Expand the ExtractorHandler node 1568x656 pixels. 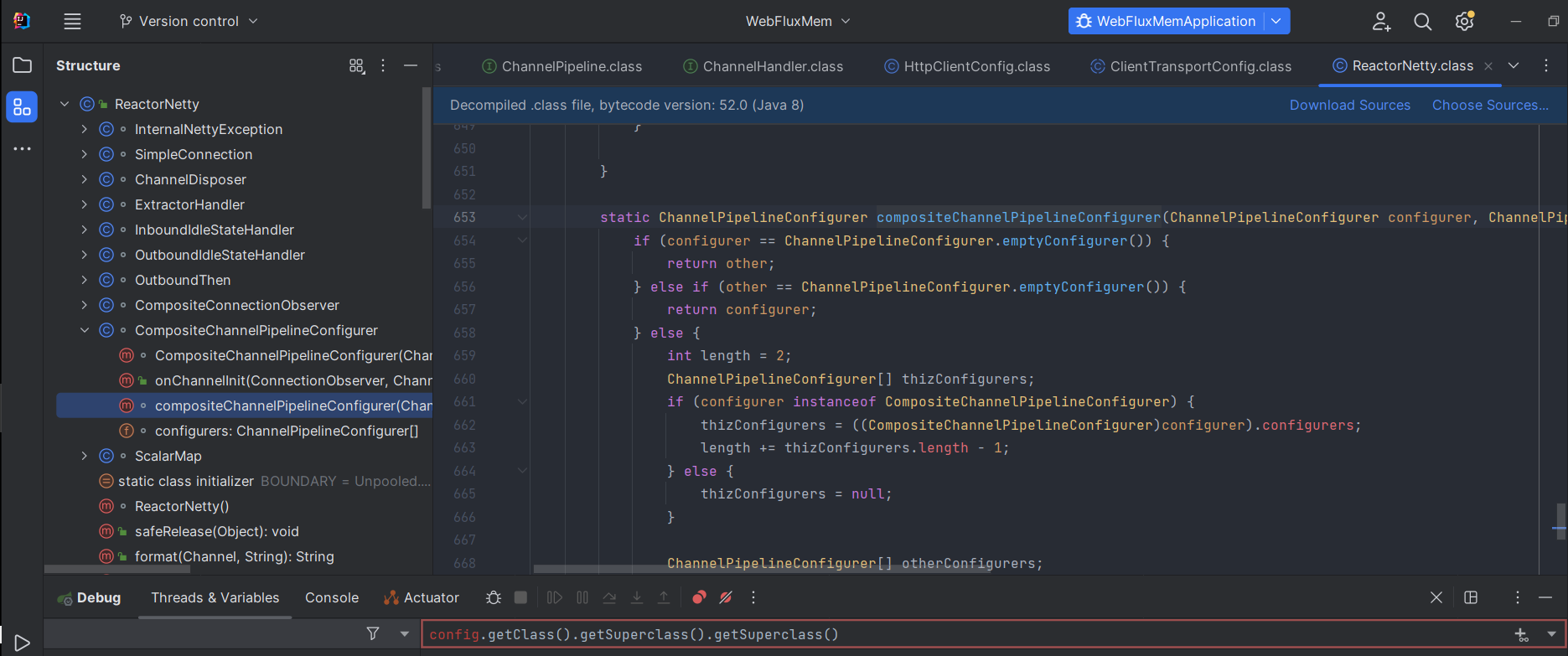[85, 204]
